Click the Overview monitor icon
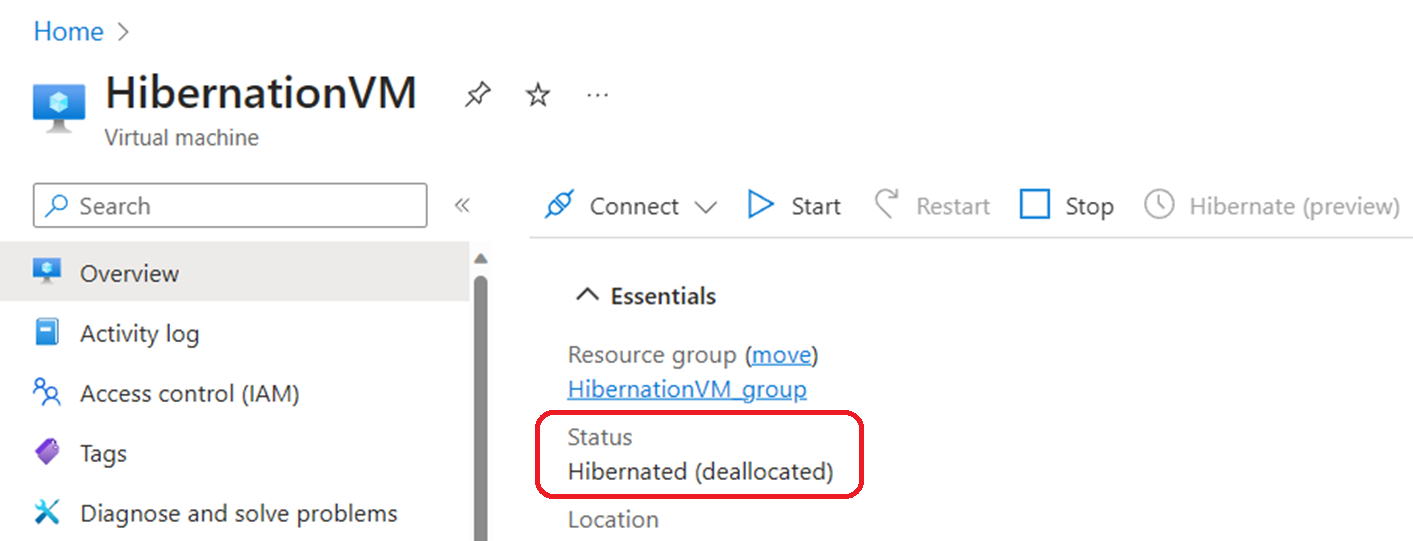Viewport: 1413px width, 541px height. tap(47, 272)
